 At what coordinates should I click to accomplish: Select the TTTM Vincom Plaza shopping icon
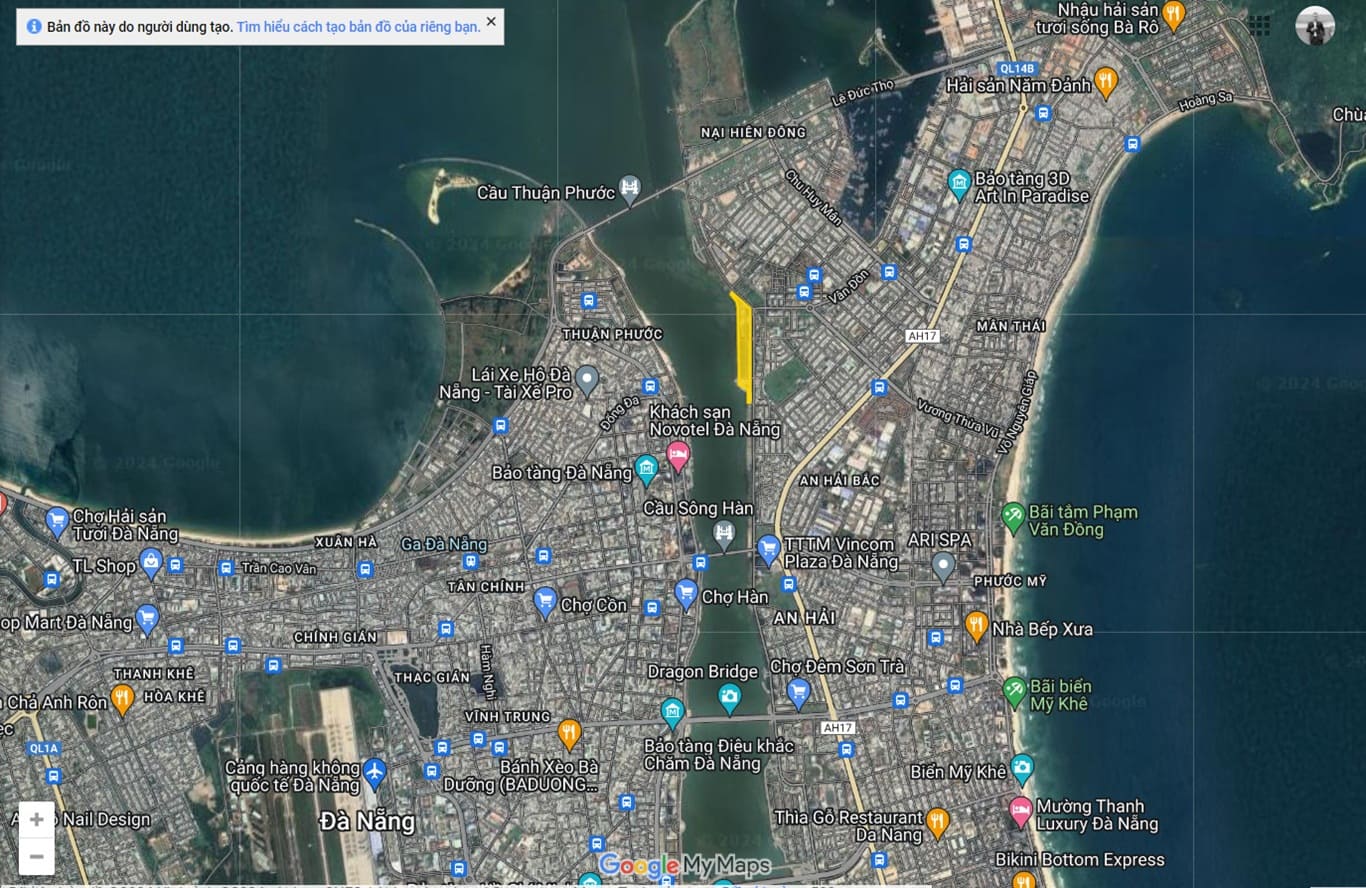(768, 548)
